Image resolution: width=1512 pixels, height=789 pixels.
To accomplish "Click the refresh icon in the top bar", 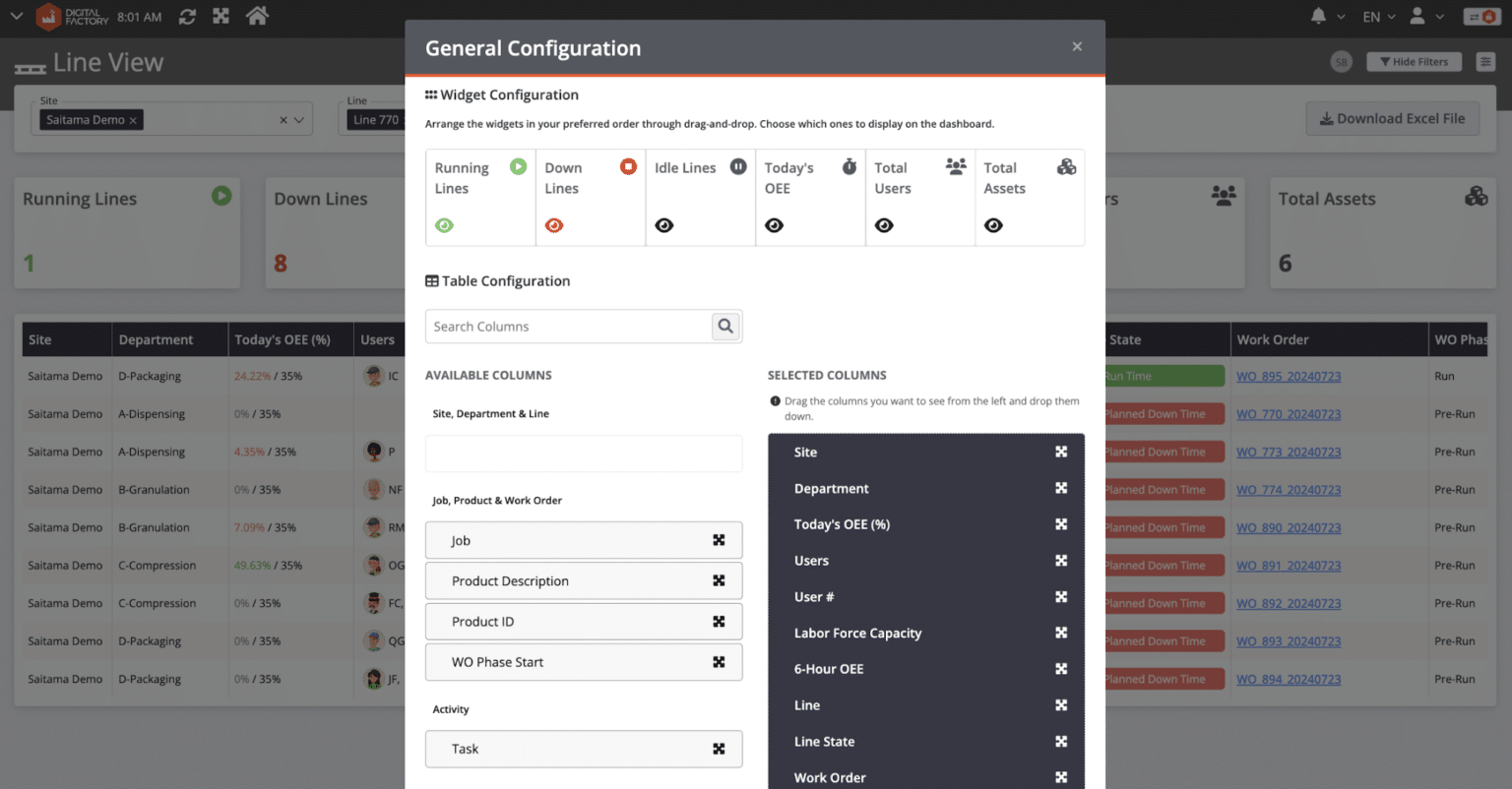I will (187, 16).
